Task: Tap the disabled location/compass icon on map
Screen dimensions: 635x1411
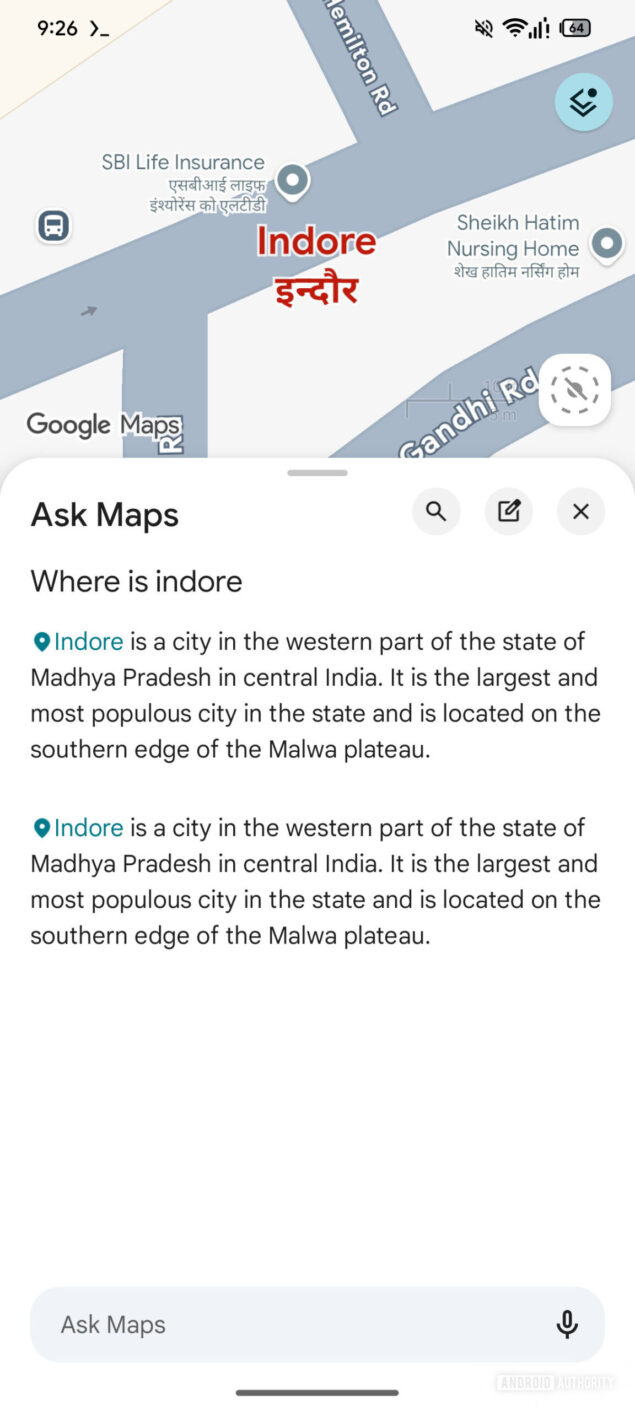Action: pyautogui.click(x=574, y=390)
